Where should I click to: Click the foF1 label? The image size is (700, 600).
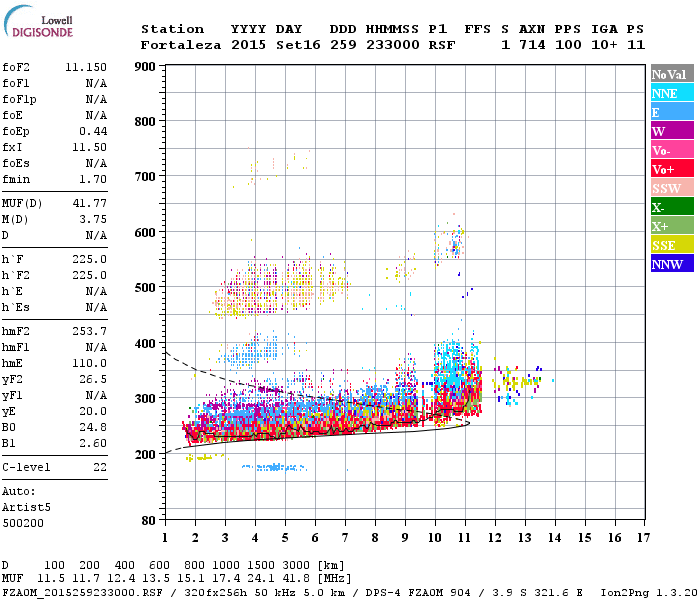point(16,83)
